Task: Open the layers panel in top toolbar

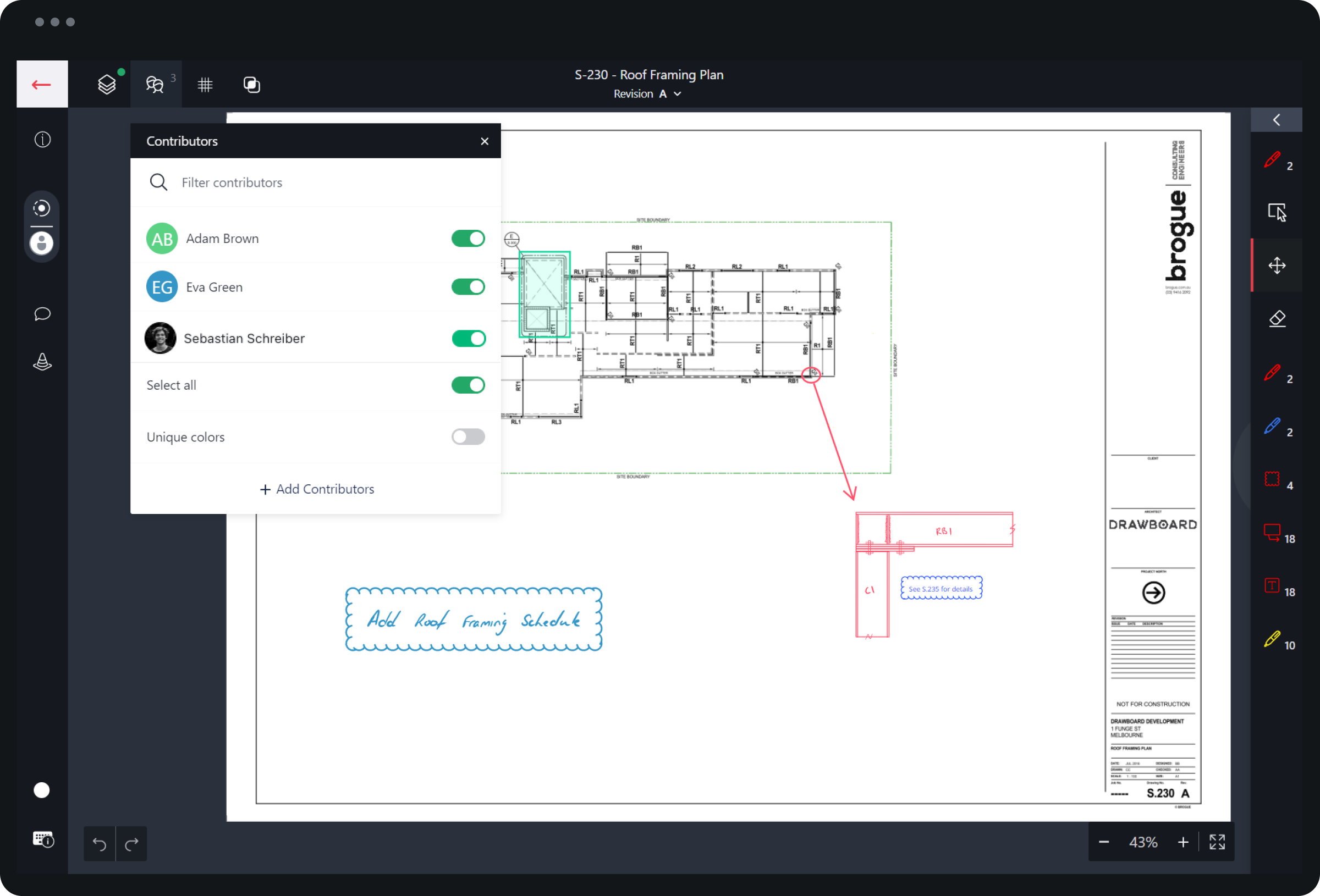Action: point(107,84)
